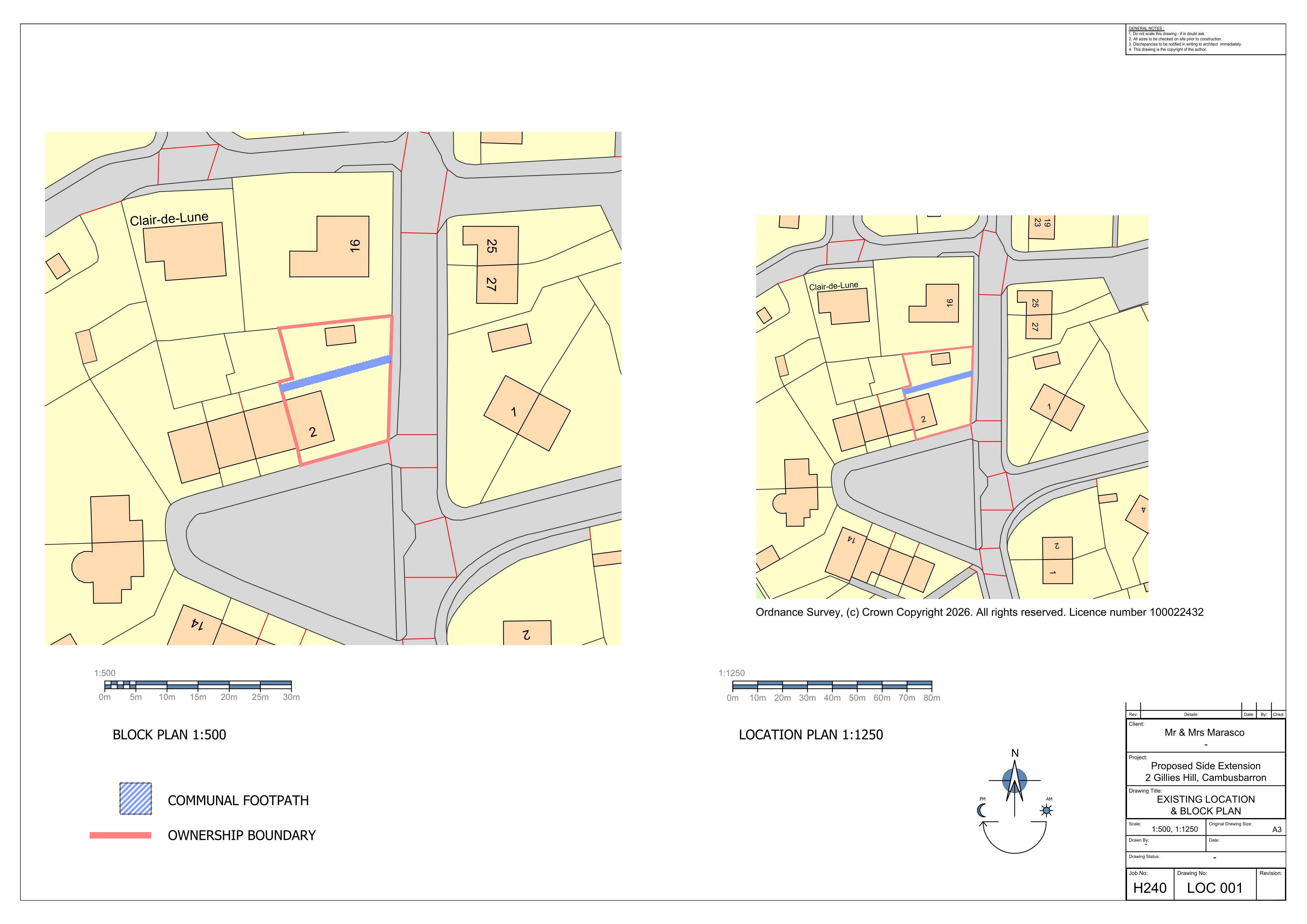Click the 1:500 scale bar graphic
This screenshot has height=924, width=1307.
click(x=198, y=685)
